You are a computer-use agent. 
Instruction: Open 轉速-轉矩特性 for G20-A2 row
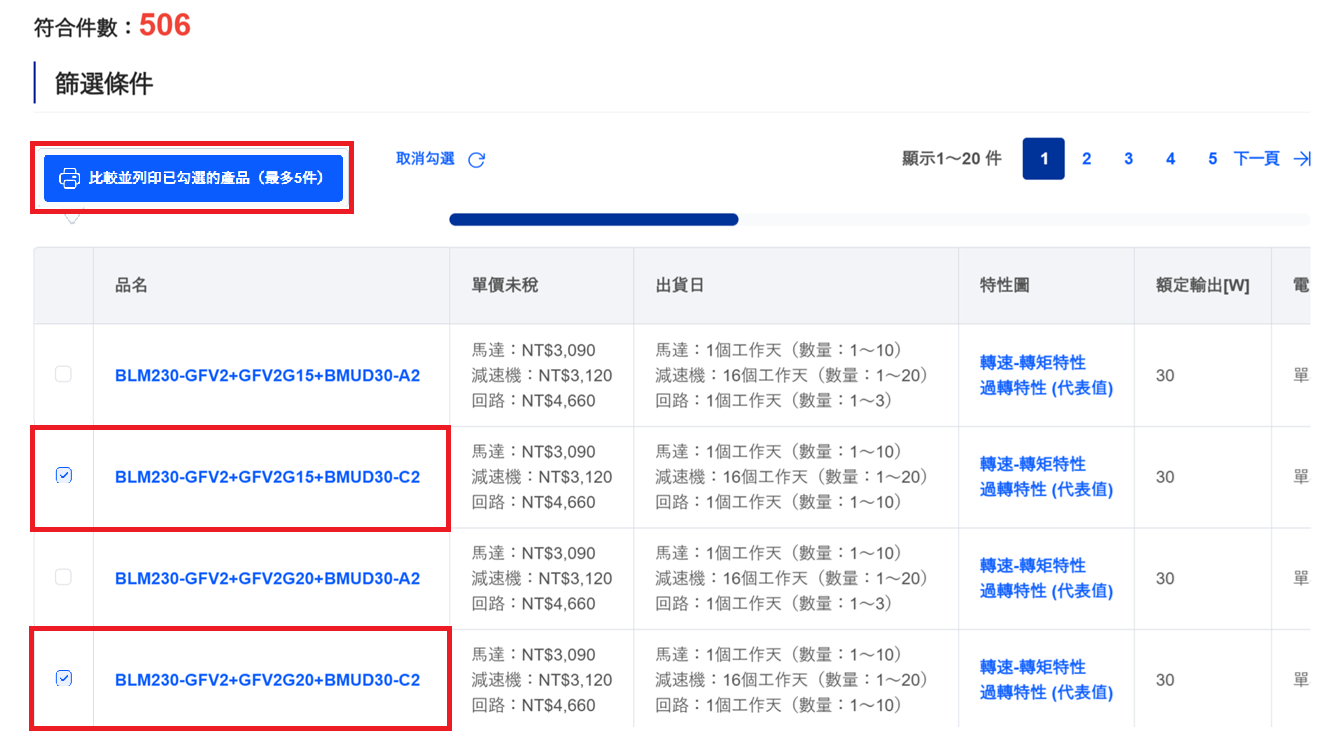coord(1032,565)
